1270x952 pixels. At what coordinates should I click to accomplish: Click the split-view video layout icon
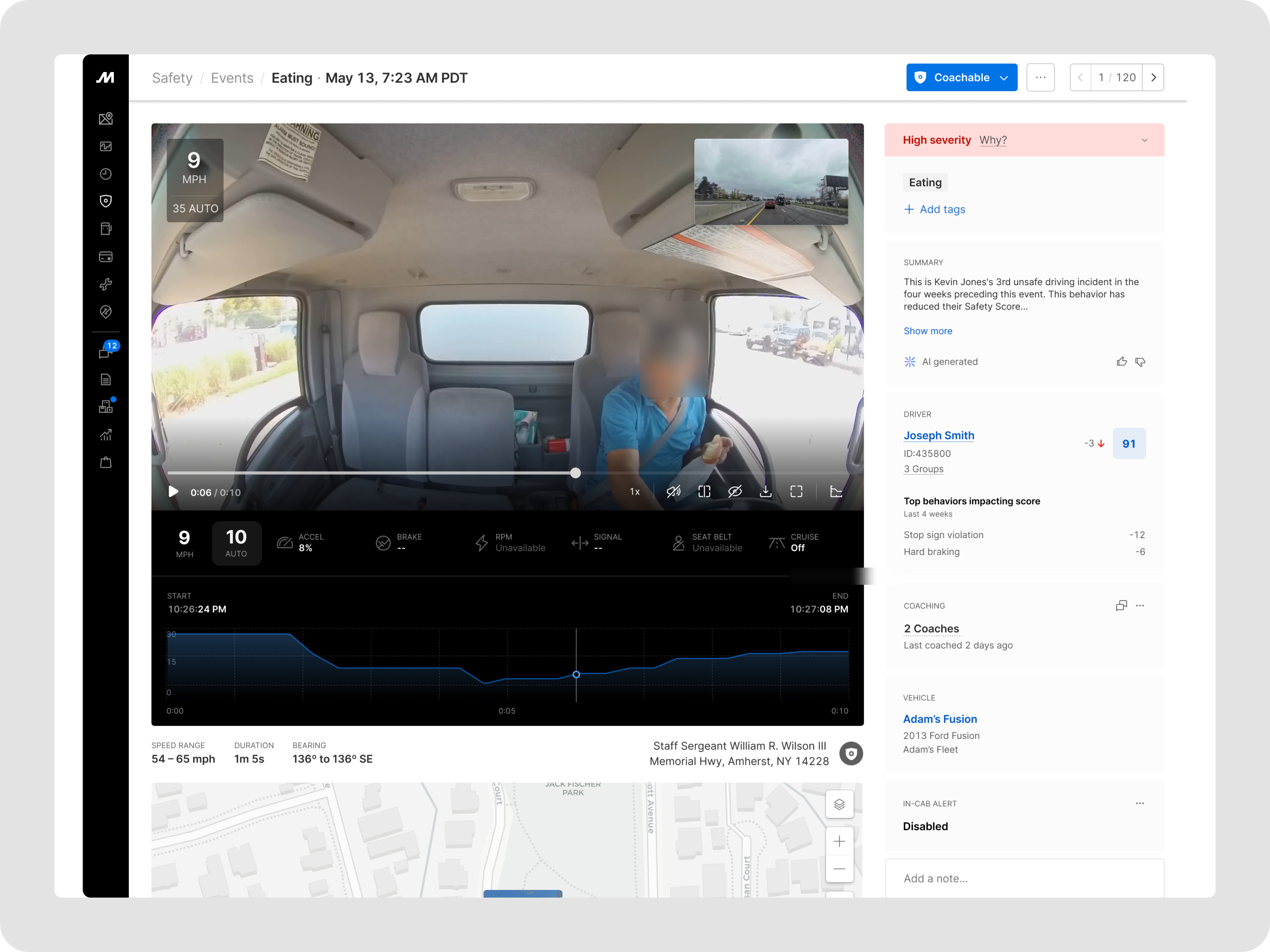[x=704, y=492]
